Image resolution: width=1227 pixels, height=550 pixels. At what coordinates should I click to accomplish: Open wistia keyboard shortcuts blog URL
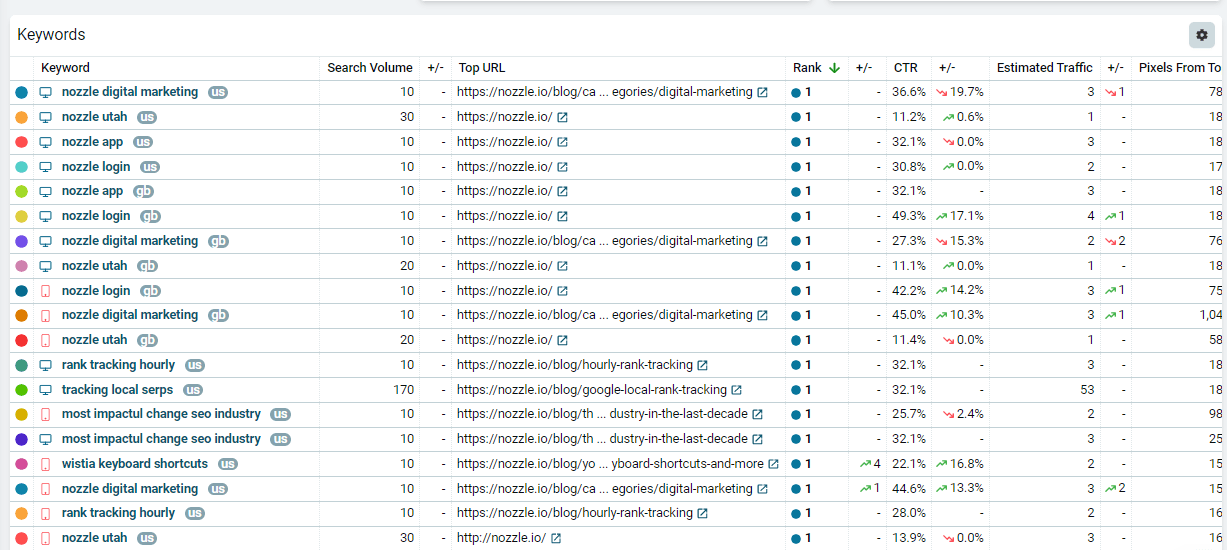(x=610, y=464)
